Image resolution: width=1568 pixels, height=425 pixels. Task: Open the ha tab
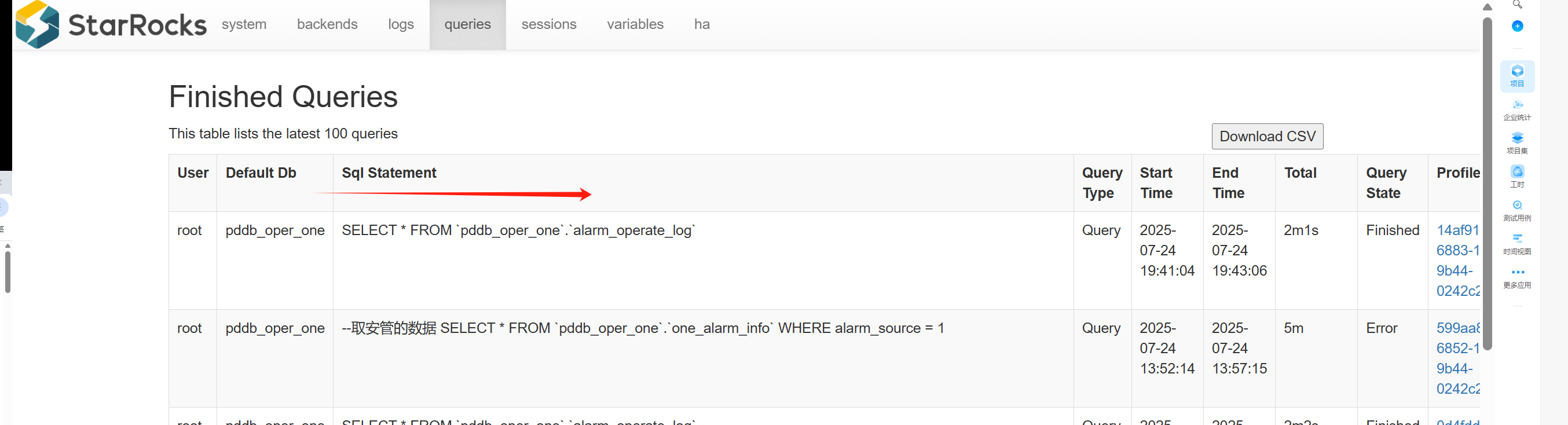click(702, 24)
